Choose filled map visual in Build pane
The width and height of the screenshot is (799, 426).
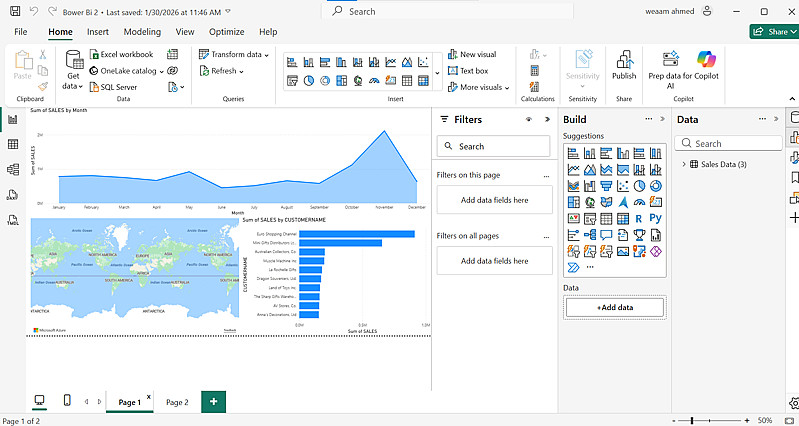[606, 202]
